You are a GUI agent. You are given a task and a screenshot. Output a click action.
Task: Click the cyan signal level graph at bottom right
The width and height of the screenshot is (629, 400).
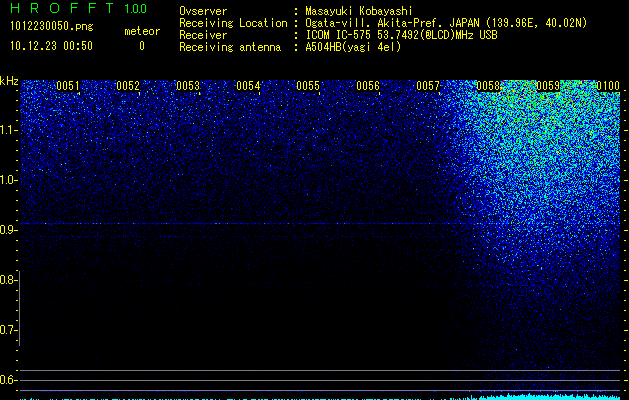coord(550,396)
